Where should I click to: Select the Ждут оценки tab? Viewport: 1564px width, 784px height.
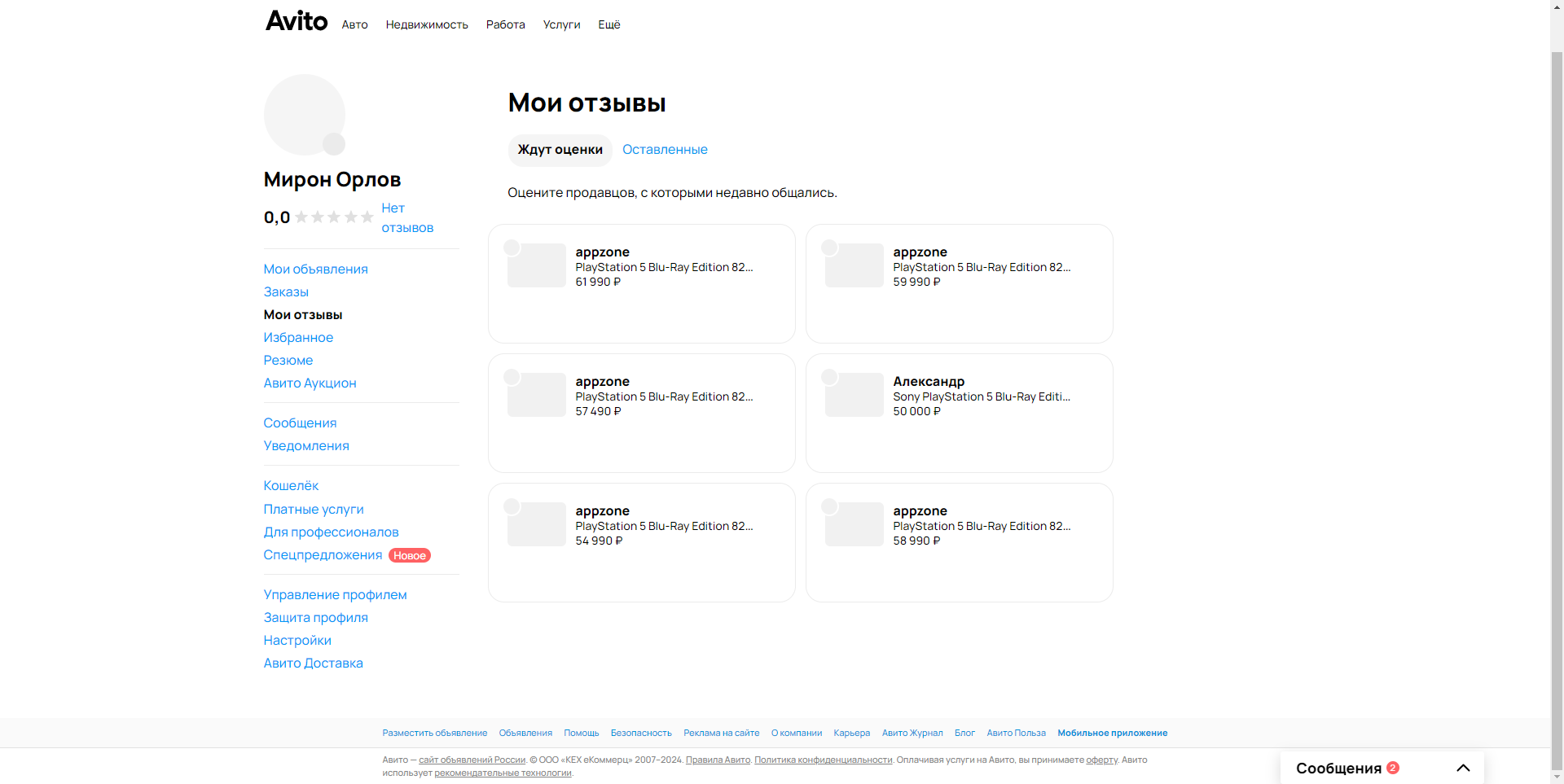coord(560,150)
